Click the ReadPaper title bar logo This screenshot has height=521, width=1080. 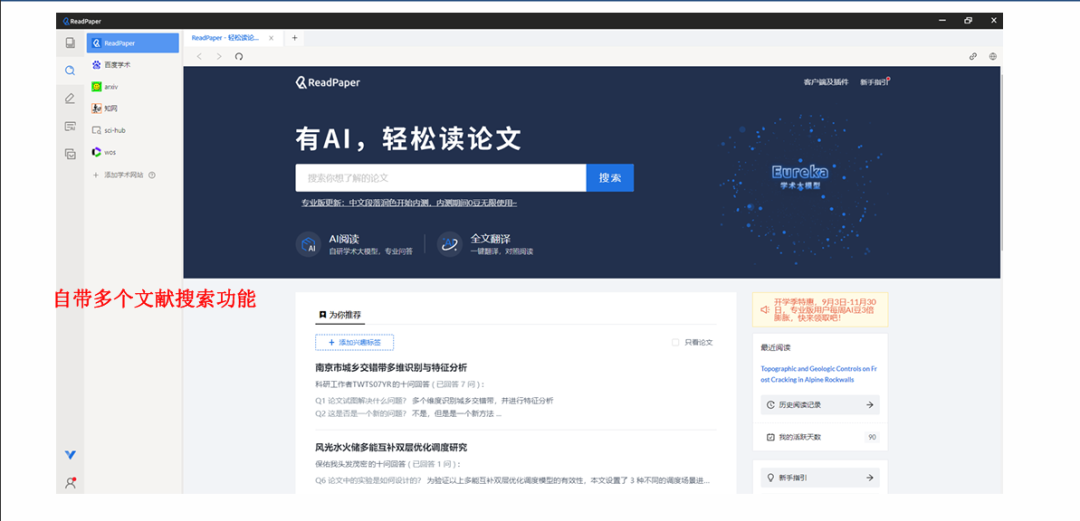(81, 21)
